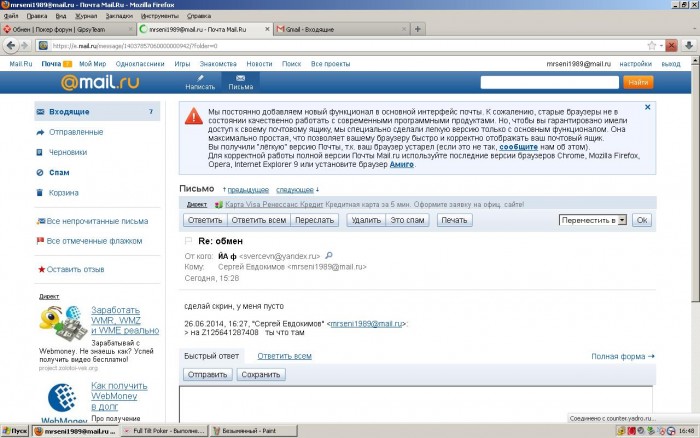
Task: Switch to the Gmail Входящие tab
Action: tap(342, 29)
